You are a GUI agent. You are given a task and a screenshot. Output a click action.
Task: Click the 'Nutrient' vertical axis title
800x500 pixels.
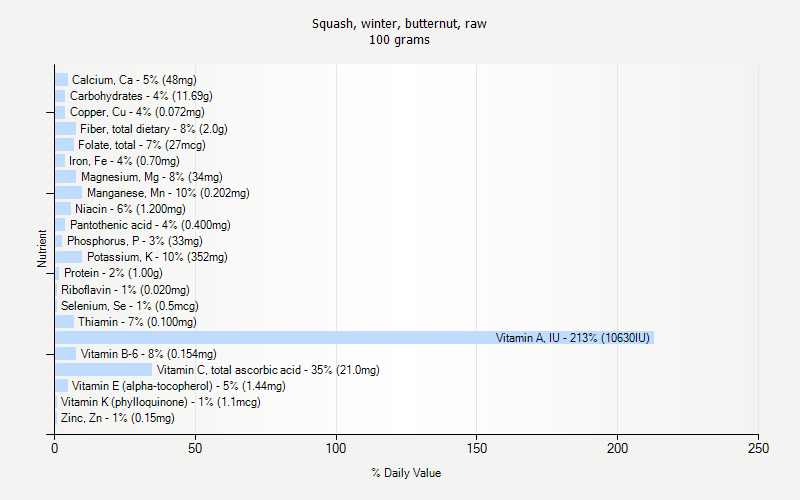[x=41, y=248]
